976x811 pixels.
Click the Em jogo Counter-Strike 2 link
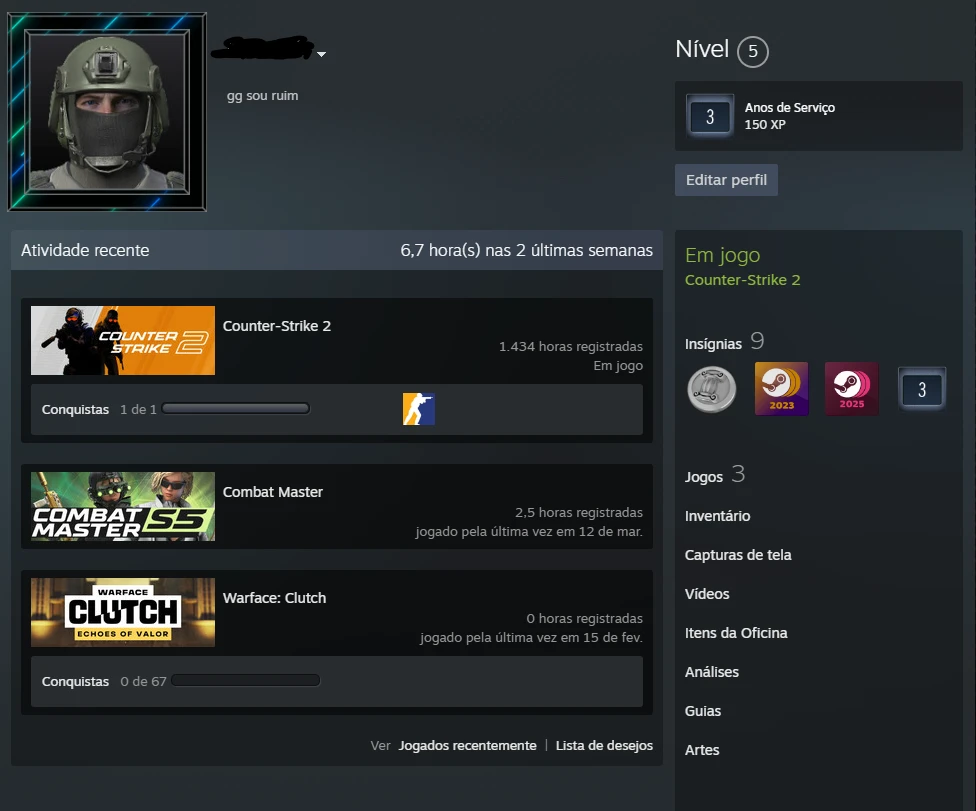pos(743,280)
